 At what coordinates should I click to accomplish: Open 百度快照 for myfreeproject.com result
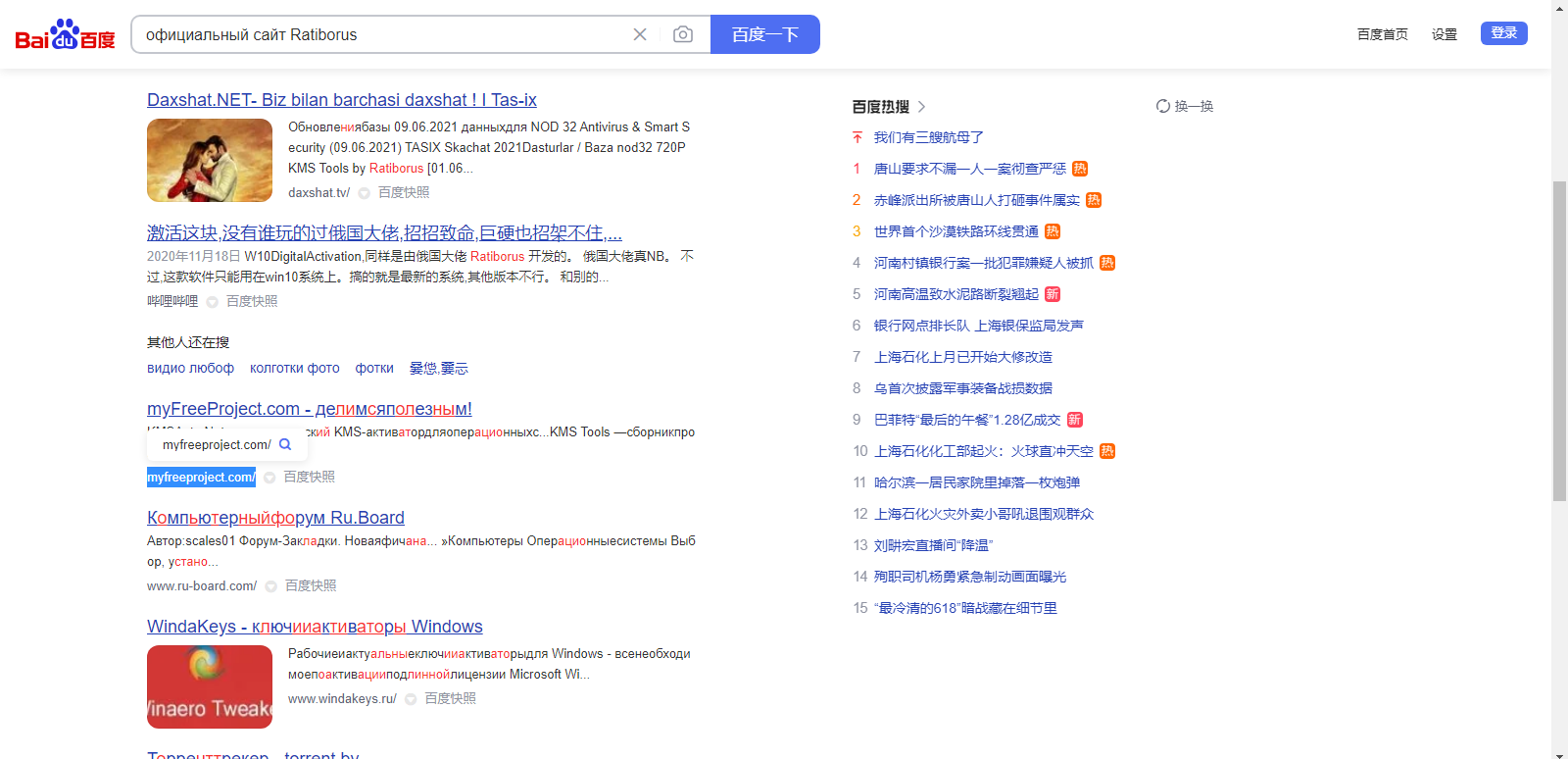click(x=310, y=478)
